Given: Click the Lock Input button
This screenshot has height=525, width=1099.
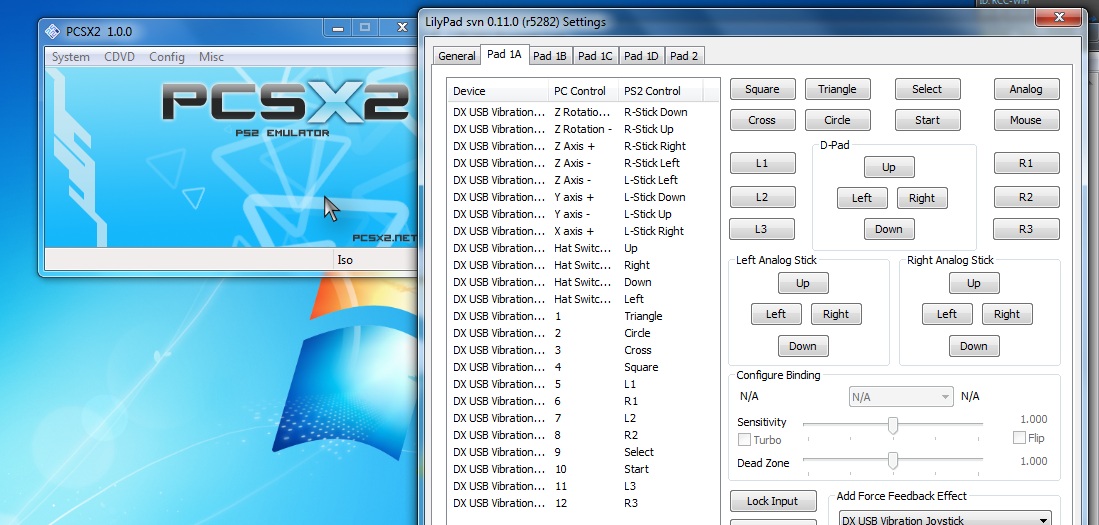Looking at the screenshot, I should point(772,501).
